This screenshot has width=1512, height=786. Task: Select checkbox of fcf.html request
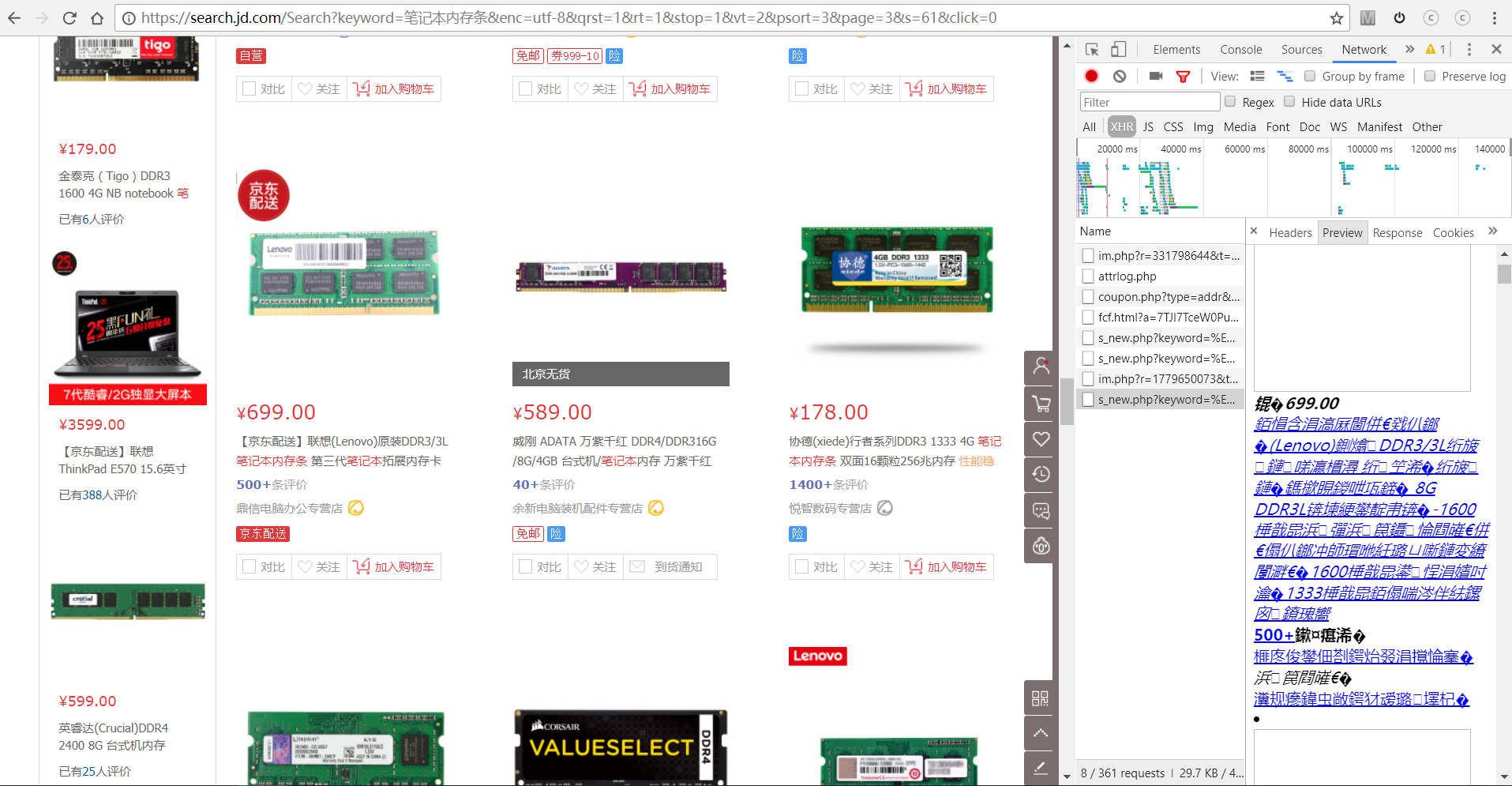[1088, 317]
